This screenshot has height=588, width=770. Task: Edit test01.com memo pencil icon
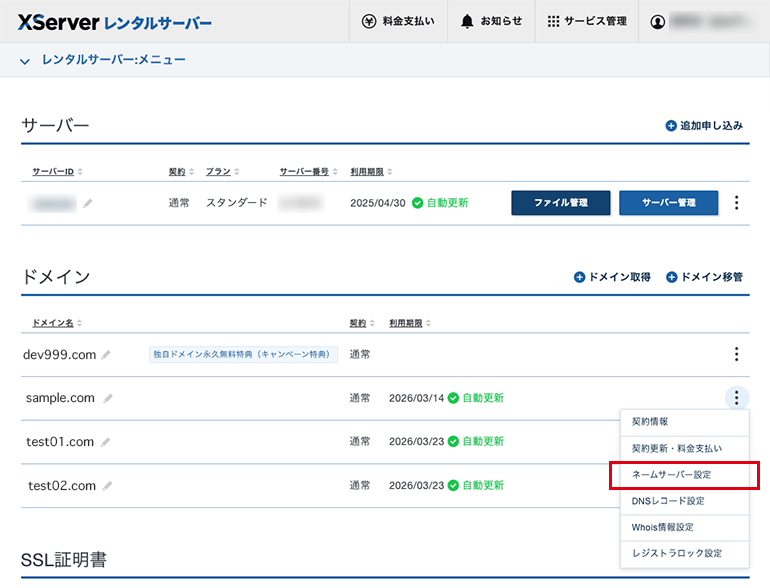[x=105, y=442]
